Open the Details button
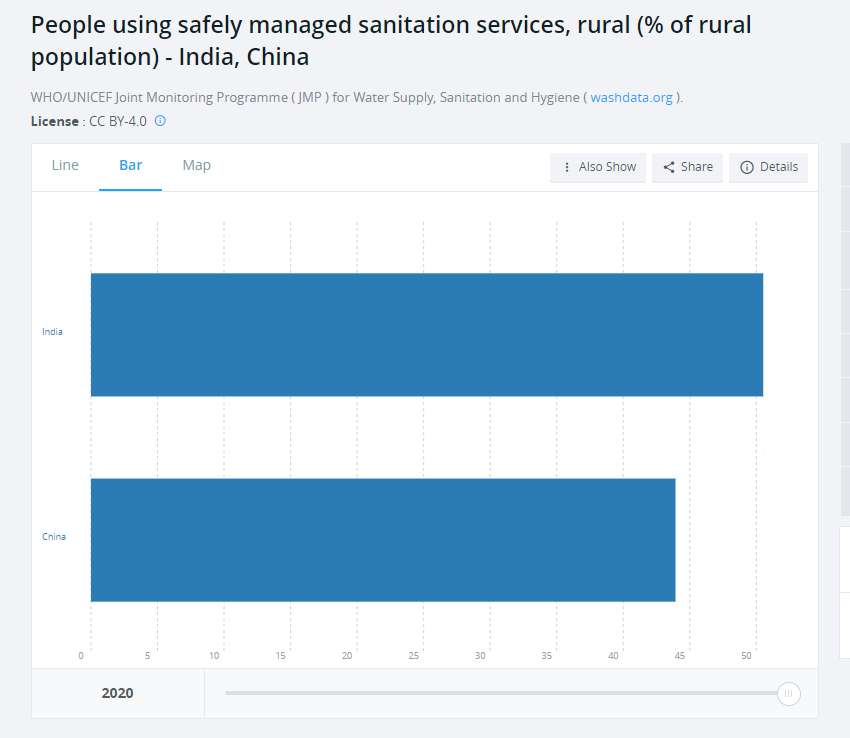 tap(768, 168)
